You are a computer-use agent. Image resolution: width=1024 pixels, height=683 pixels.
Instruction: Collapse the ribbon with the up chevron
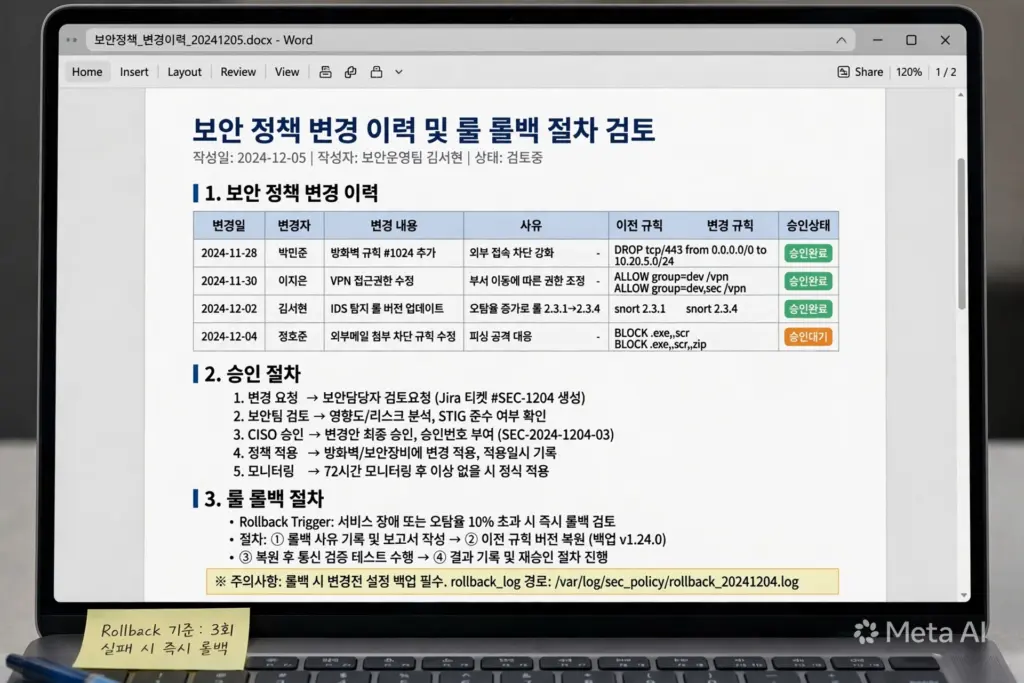tap(841, 40)
